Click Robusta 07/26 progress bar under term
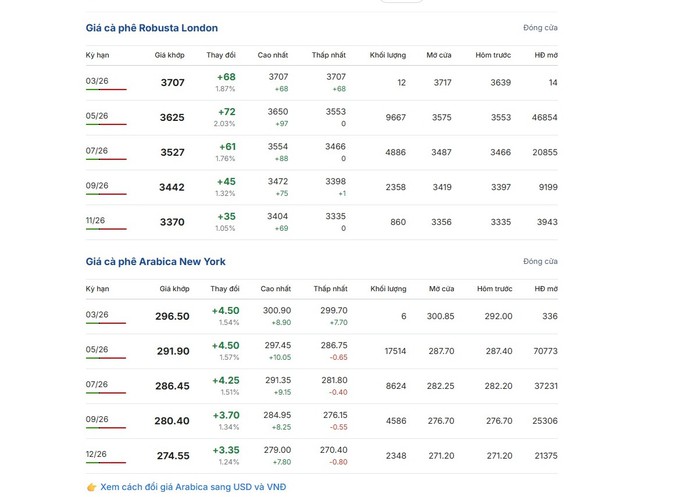698x497 pixels. (x=106, y=160)
